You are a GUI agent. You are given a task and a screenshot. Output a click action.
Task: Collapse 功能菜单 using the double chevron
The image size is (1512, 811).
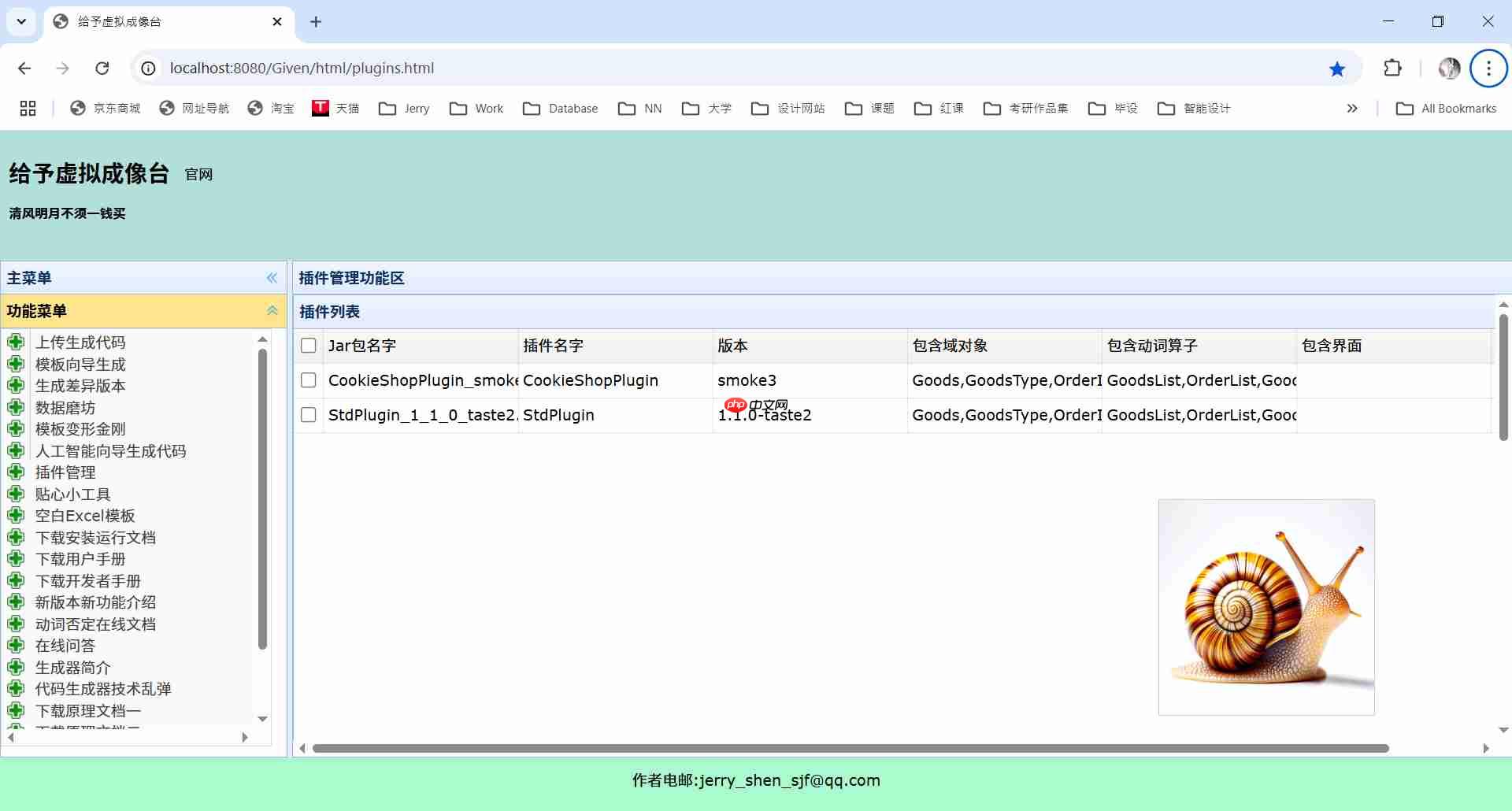tap(272, 310)
